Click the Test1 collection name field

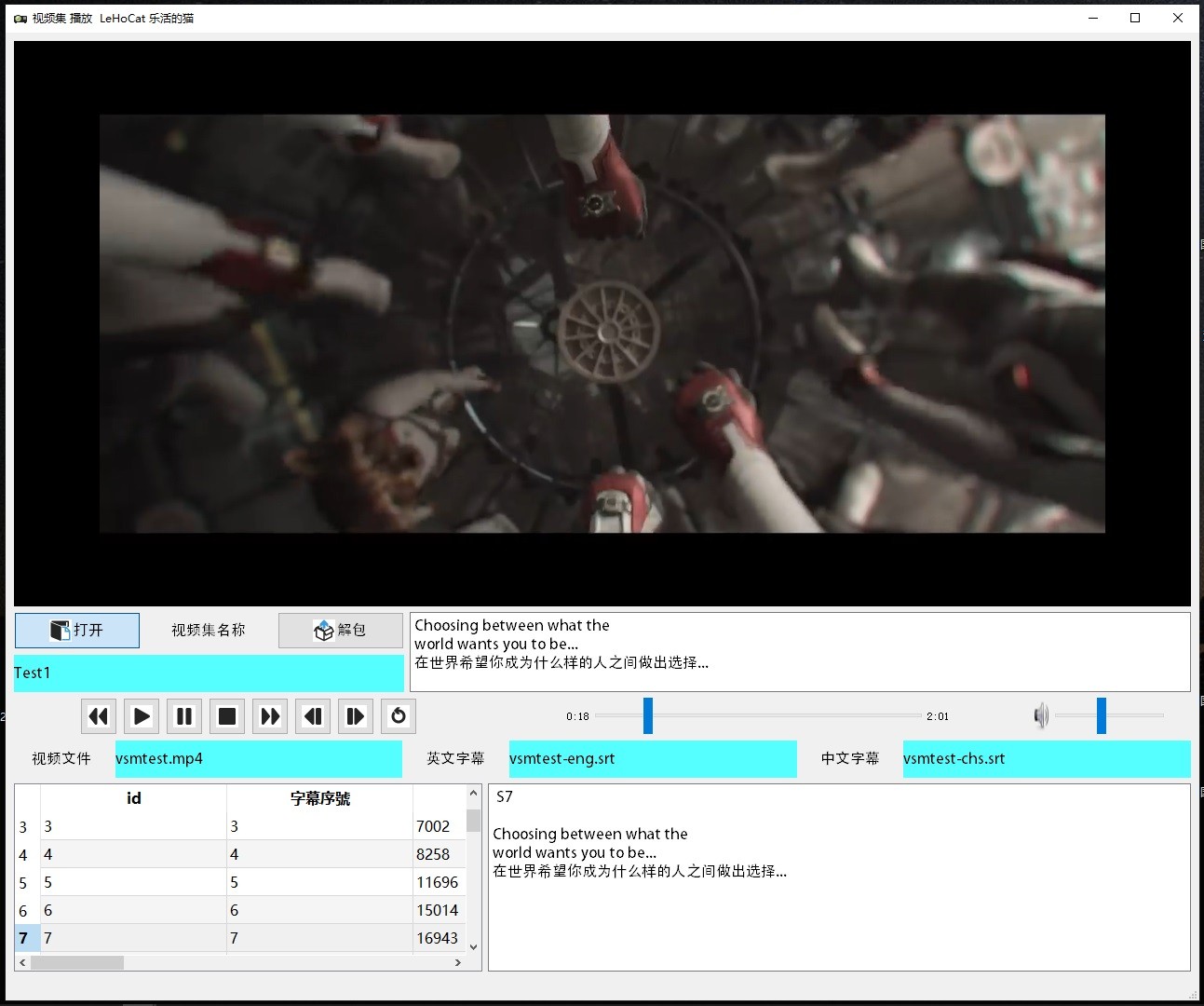point(209,673)
